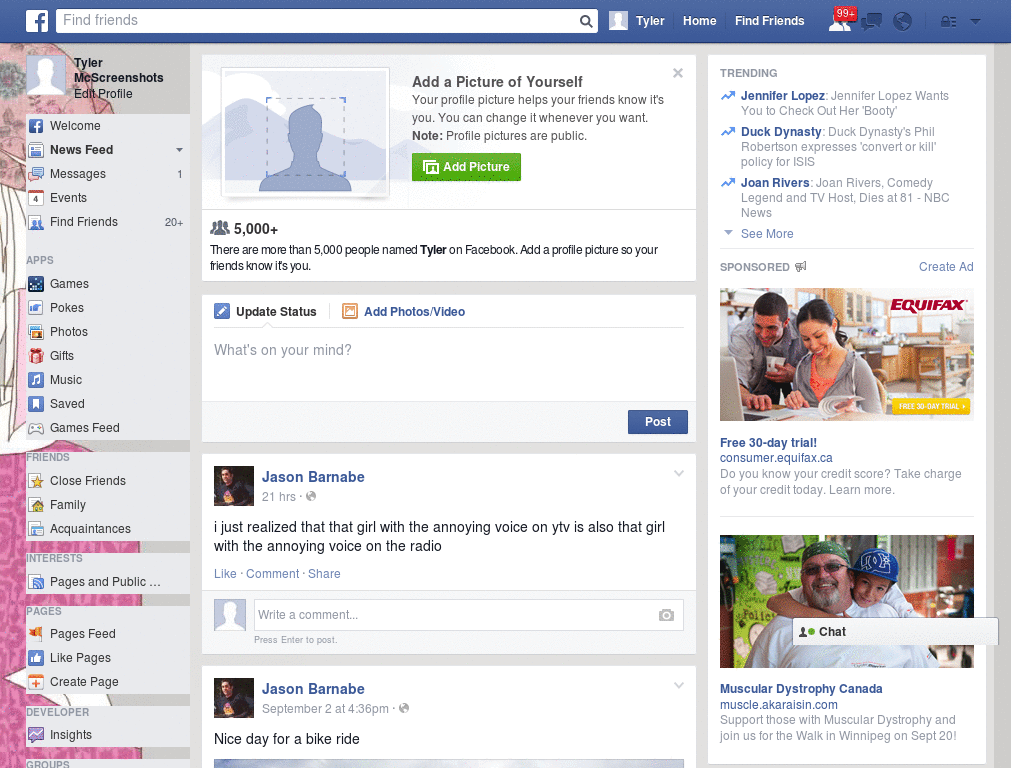This screenshot has width=1024, height=768.
Task: Open options chevron on Jason Barnabe 21 hrs post
Action: [679, 474]
